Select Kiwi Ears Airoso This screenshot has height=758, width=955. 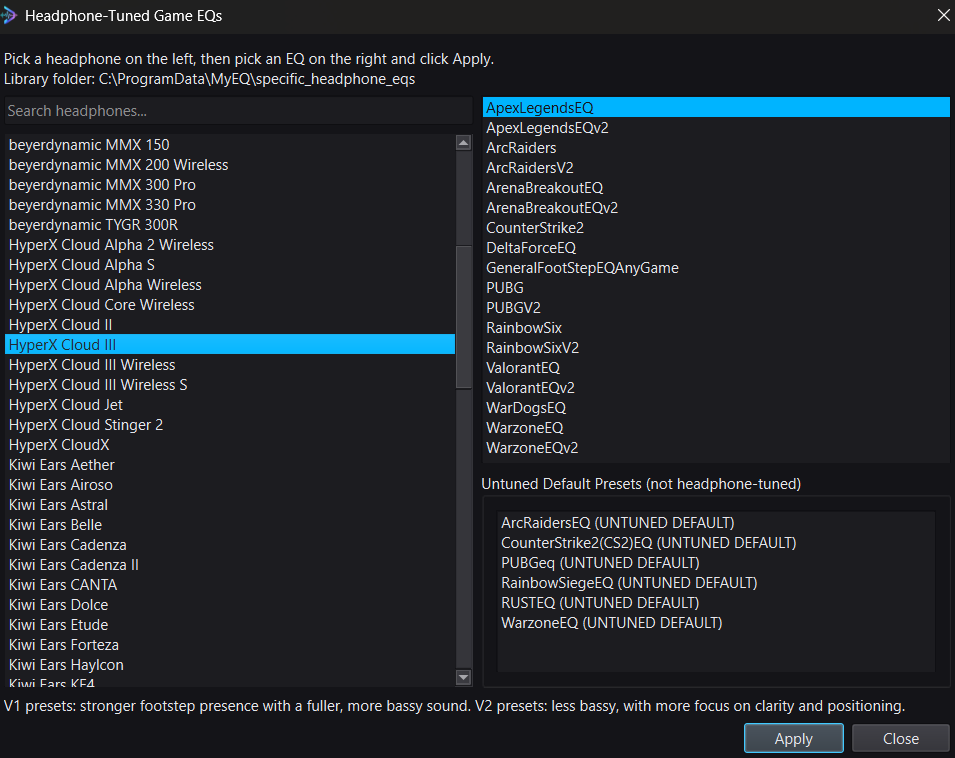click(230, 485)
